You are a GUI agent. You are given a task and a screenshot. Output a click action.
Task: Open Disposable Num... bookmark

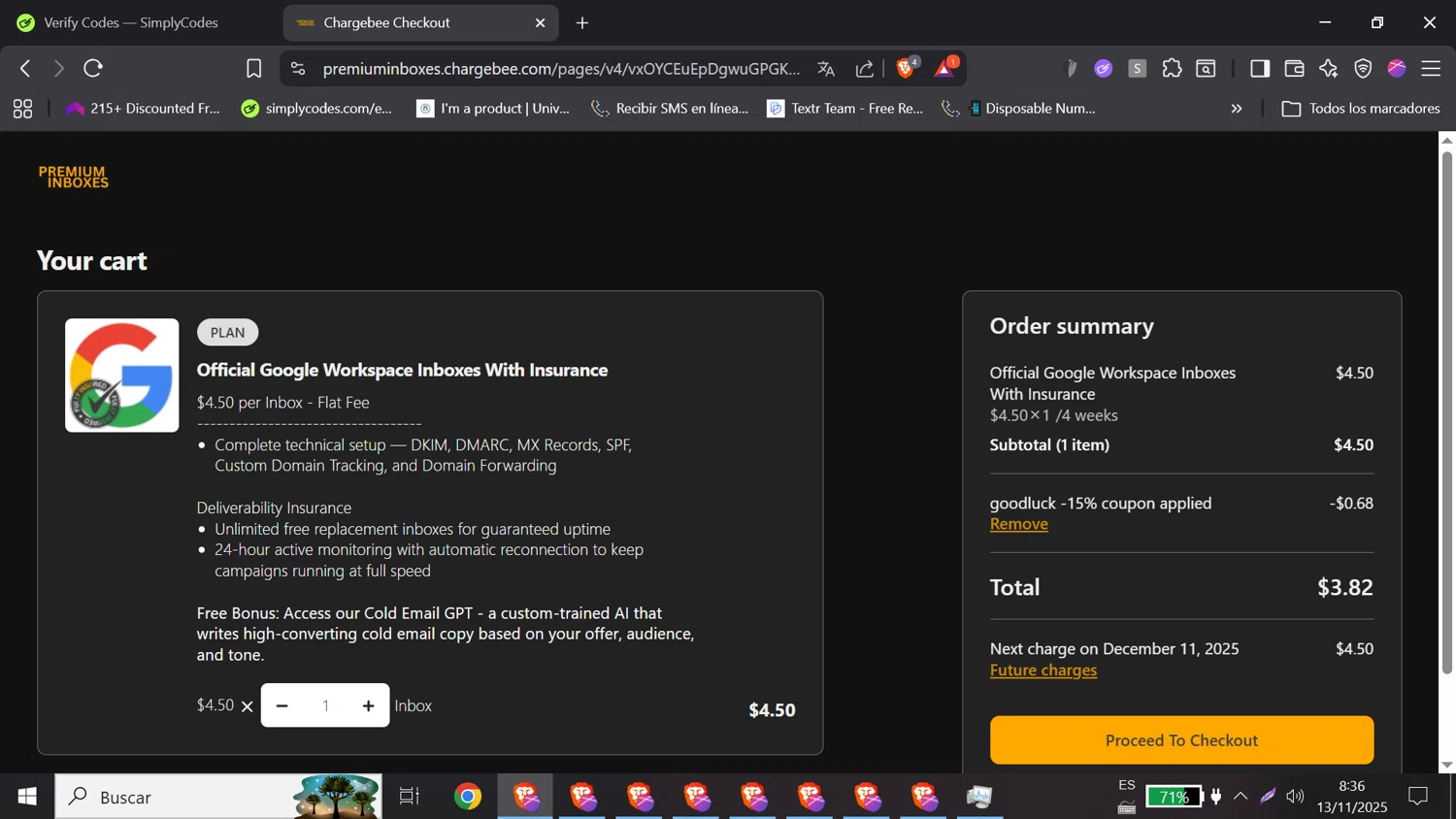(1019, 109)
